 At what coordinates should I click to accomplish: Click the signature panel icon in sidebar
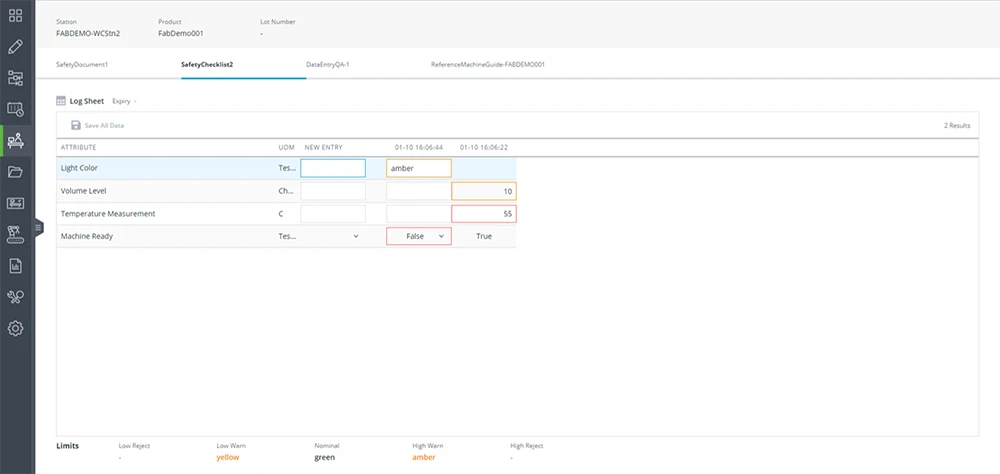pyautogui.click(x=15, y=204)
